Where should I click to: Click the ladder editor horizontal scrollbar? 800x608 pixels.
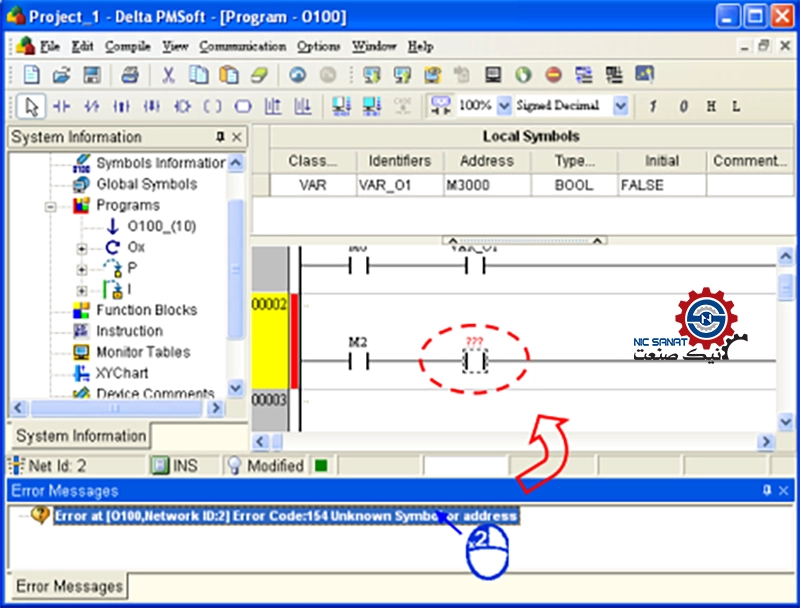coord(510,441)
